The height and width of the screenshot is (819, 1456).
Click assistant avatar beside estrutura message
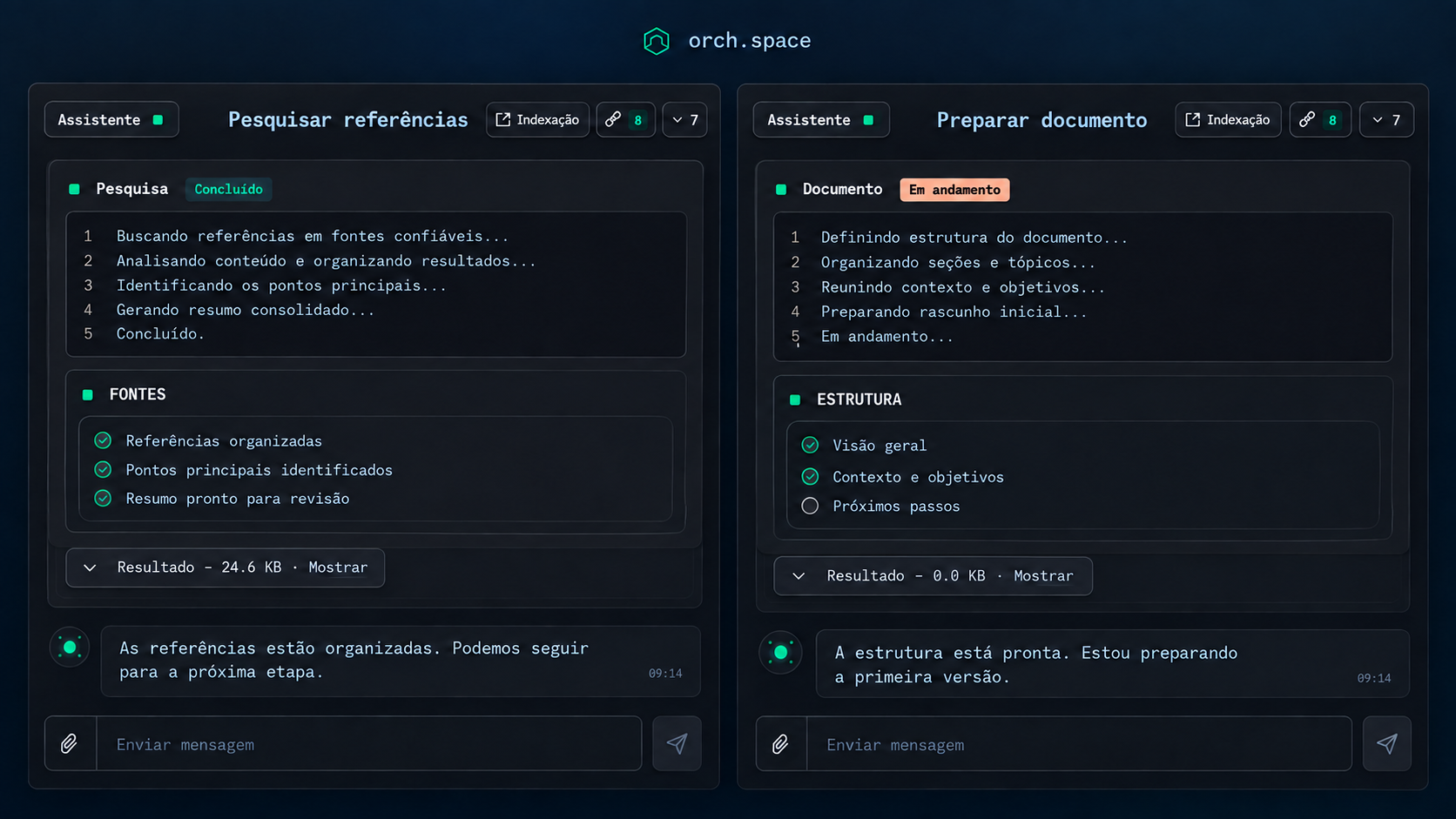coord(781,653)
